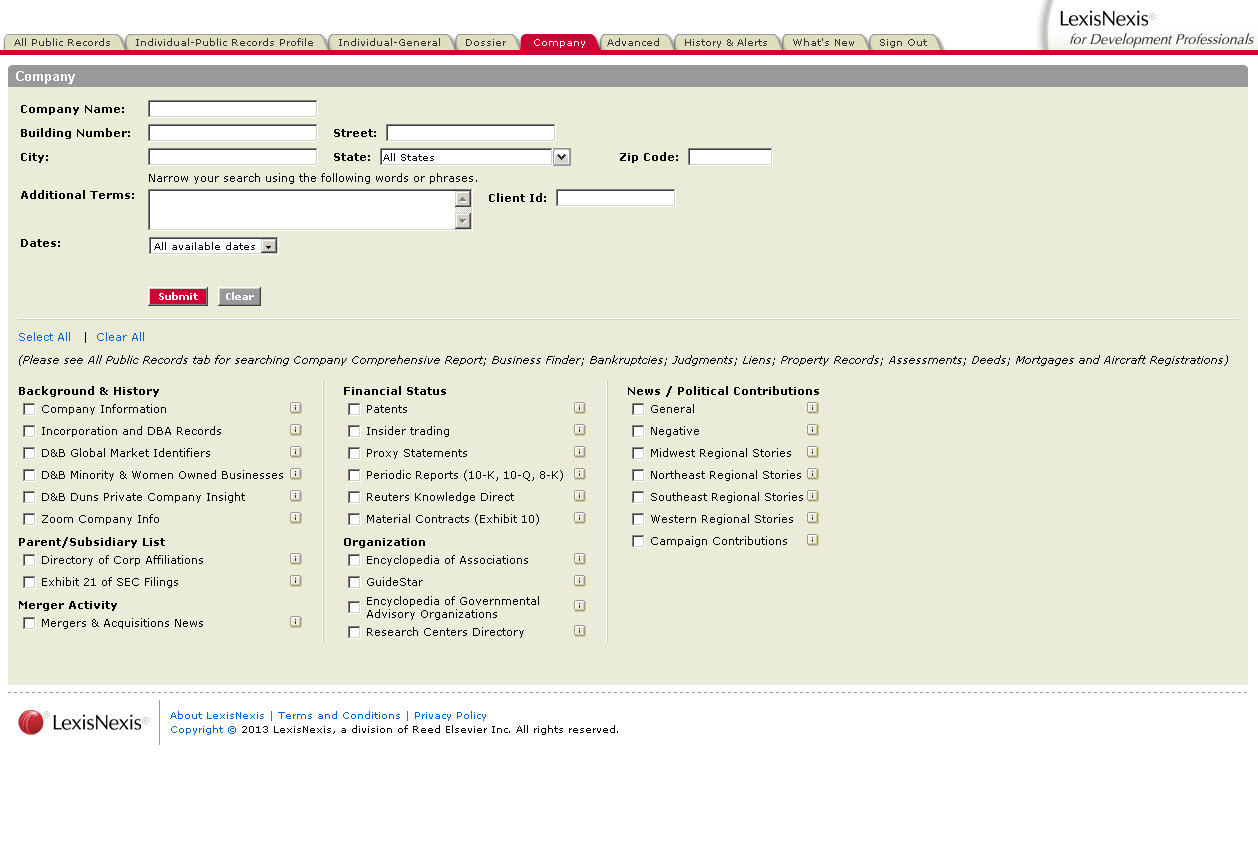Open info icon for Company Information
This screenshot has width=1258, height=845.
click(x=296, y=408)
